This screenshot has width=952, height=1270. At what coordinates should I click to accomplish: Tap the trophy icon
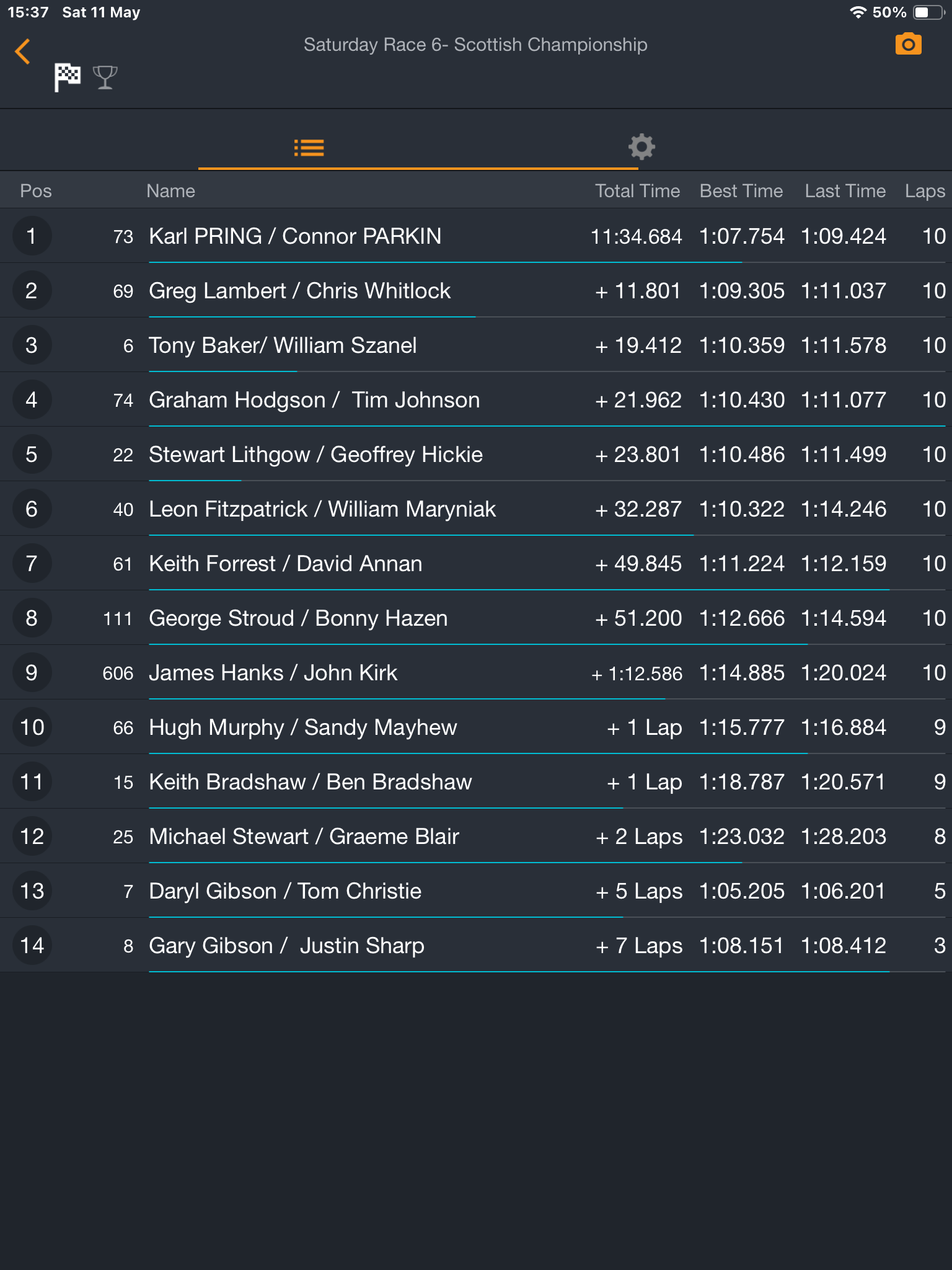coord(105,78)
